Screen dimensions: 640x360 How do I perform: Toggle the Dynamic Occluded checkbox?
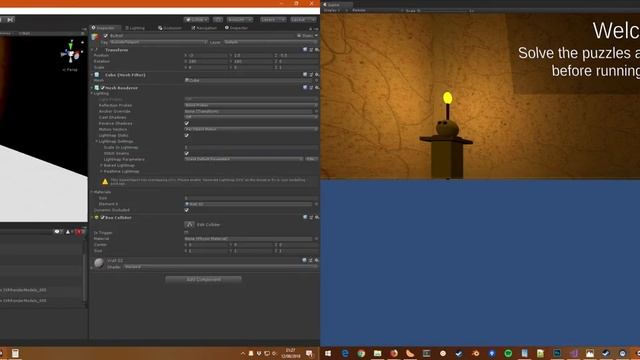point(187,210)
